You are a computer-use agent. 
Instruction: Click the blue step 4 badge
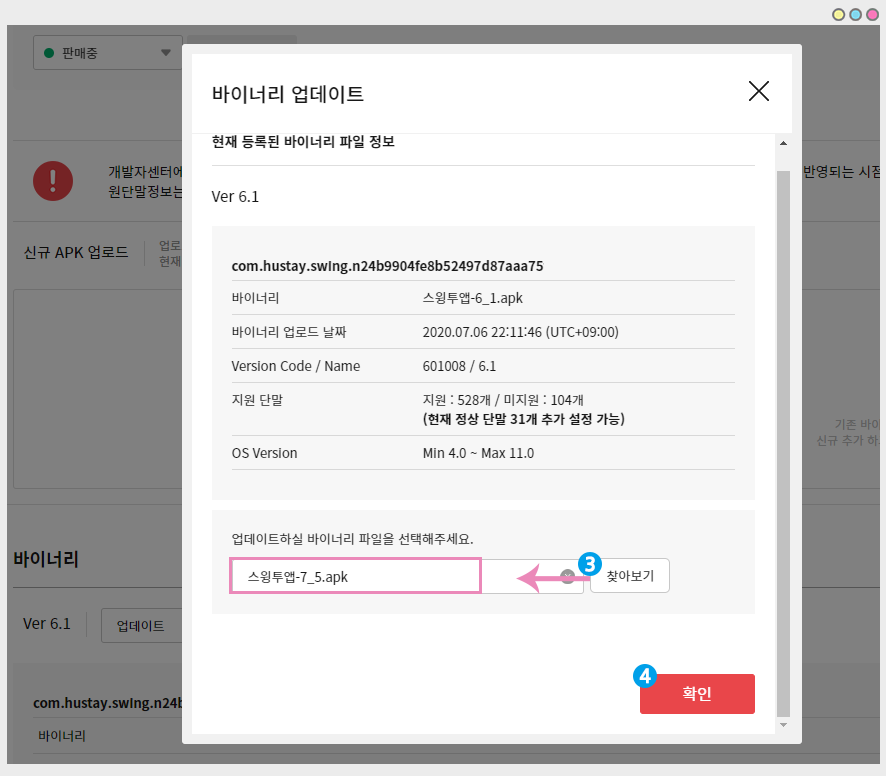click(x=645, y=676)
